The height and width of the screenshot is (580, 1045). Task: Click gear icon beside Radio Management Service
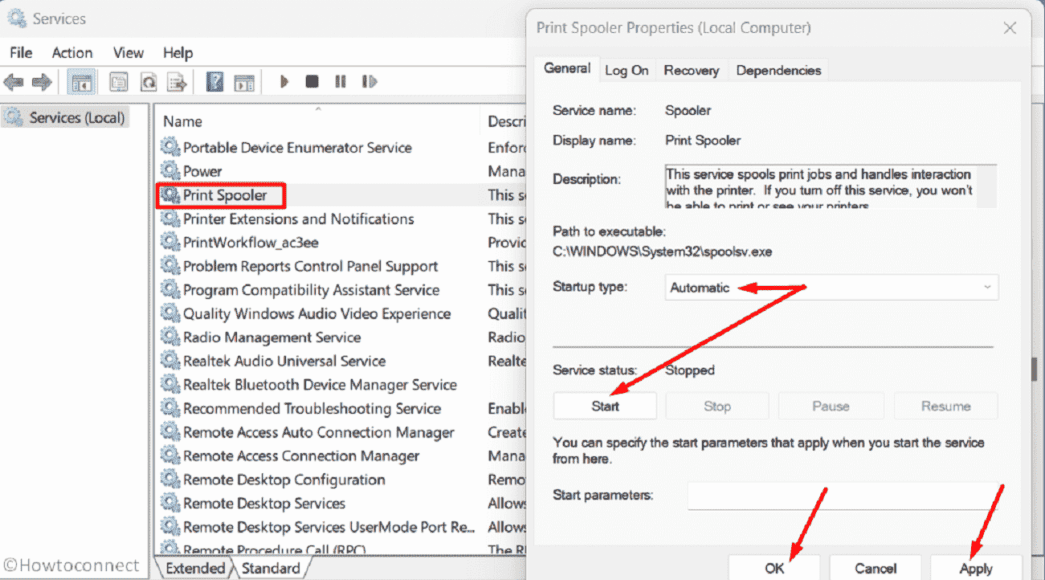pyautogui.click(x=171, y=336)
